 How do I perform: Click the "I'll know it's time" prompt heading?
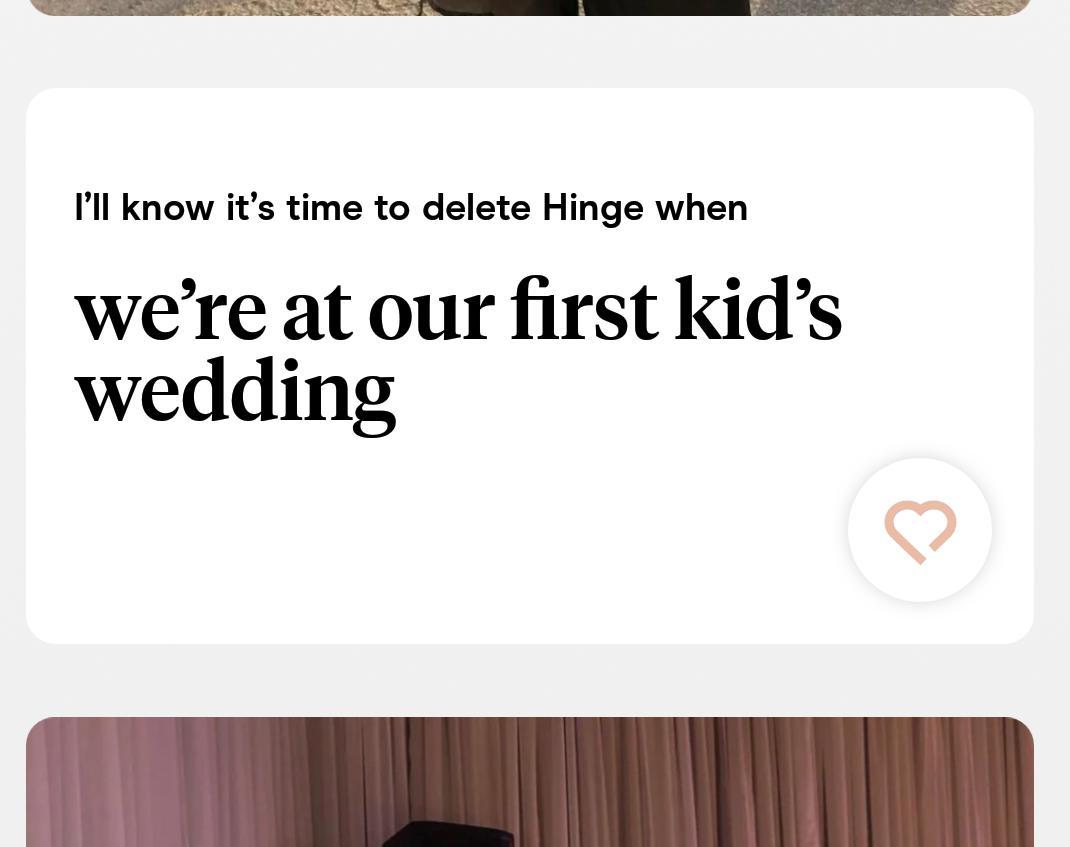pos(410,208)
